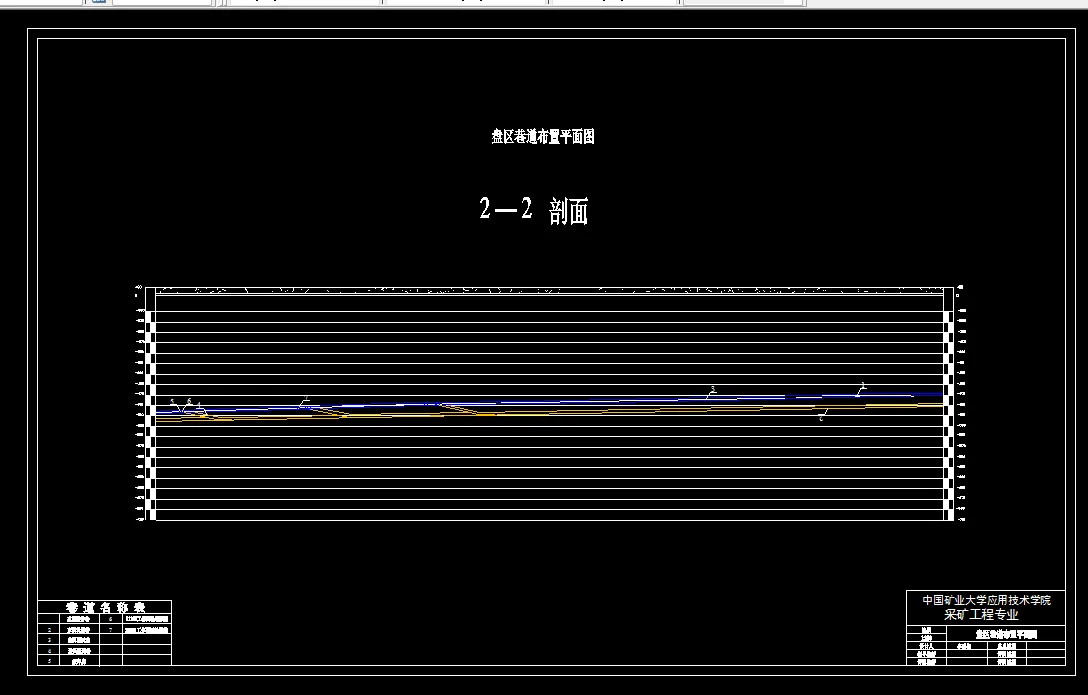The height and width of the screenshot is (695, 1088).
Task: Click the number 5 cell in 巷道名称表
Action: tap(49, 661)
